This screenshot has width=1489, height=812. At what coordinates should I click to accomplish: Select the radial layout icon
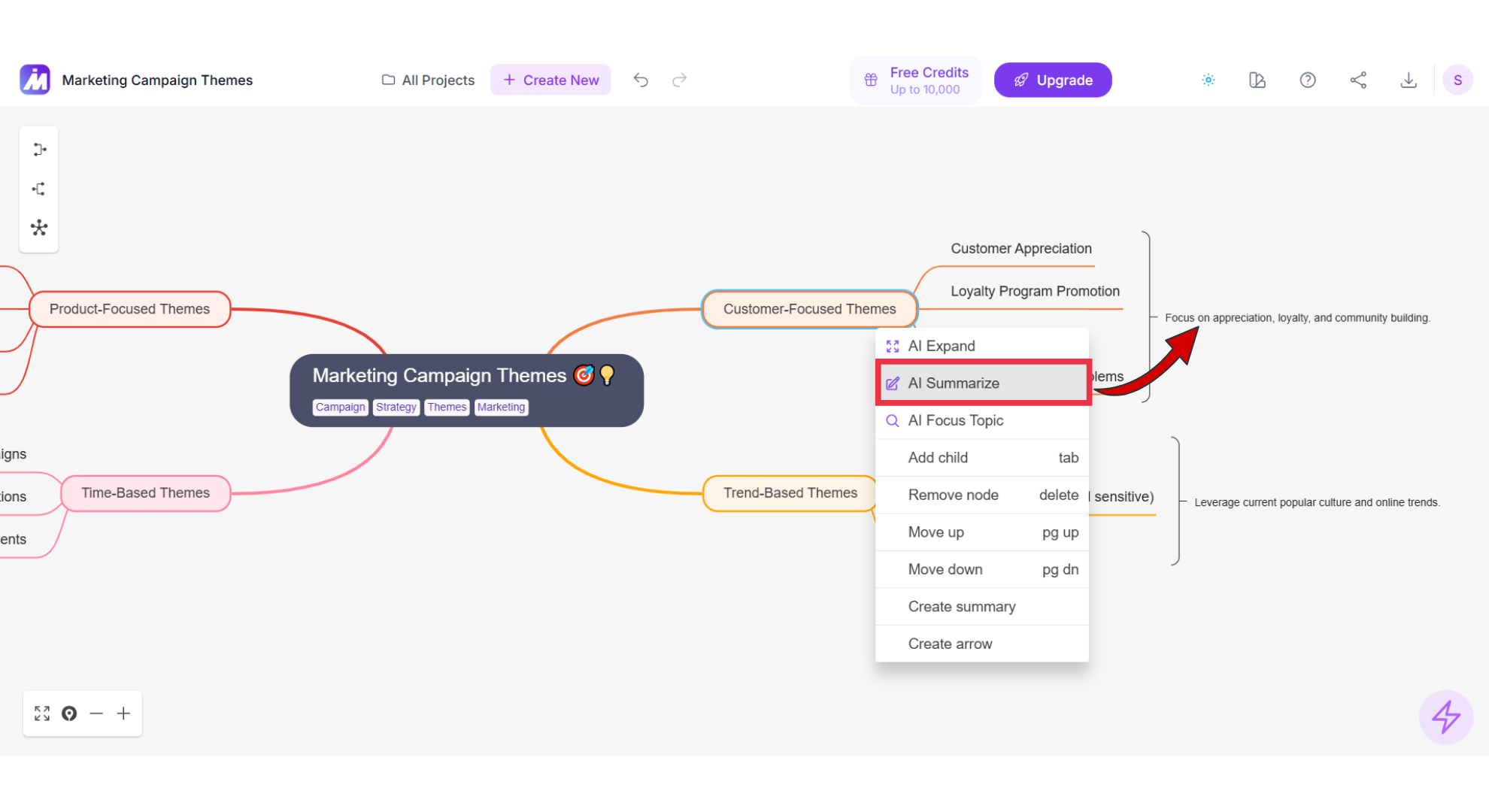(x=39, y=228)
